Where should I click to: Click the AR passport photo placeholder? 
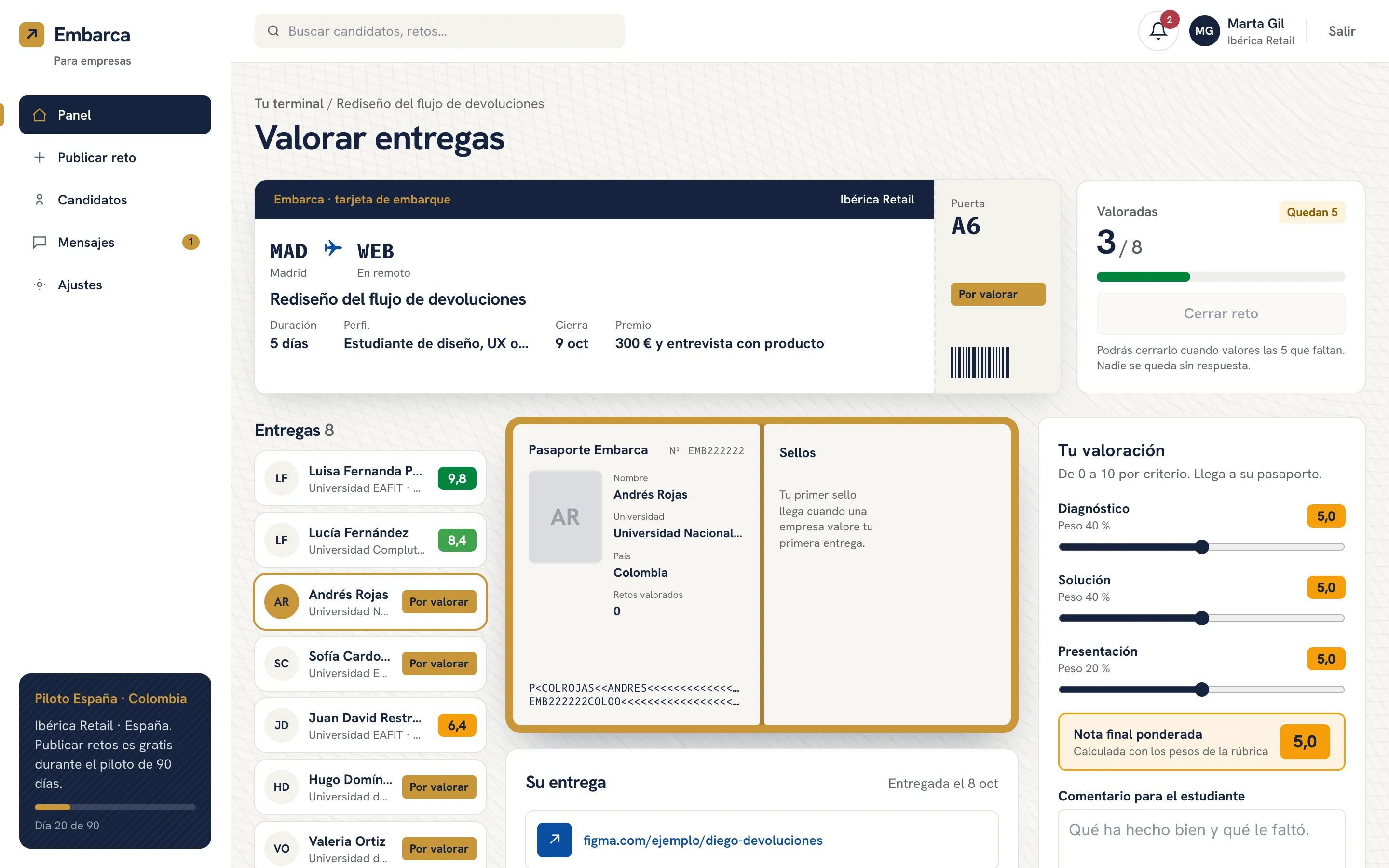click(565, 516)
